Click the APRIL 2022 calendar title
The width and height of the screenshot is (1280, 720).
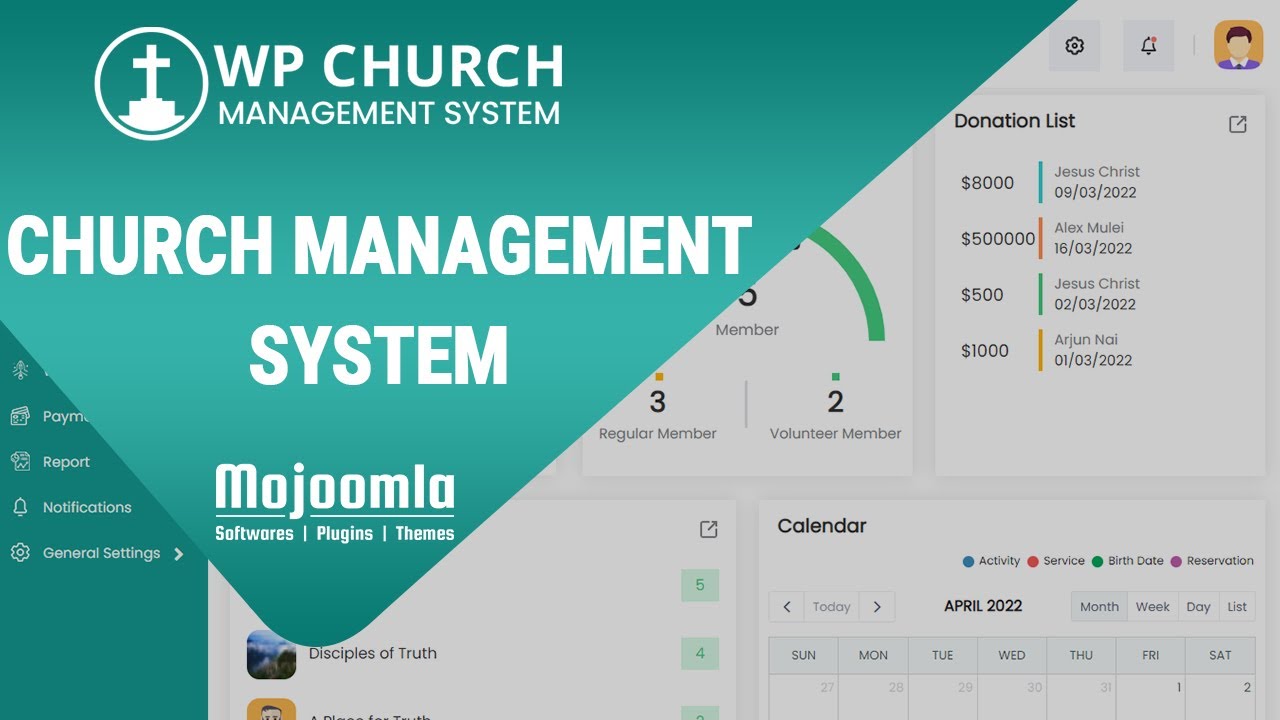(x=983, y=606)
